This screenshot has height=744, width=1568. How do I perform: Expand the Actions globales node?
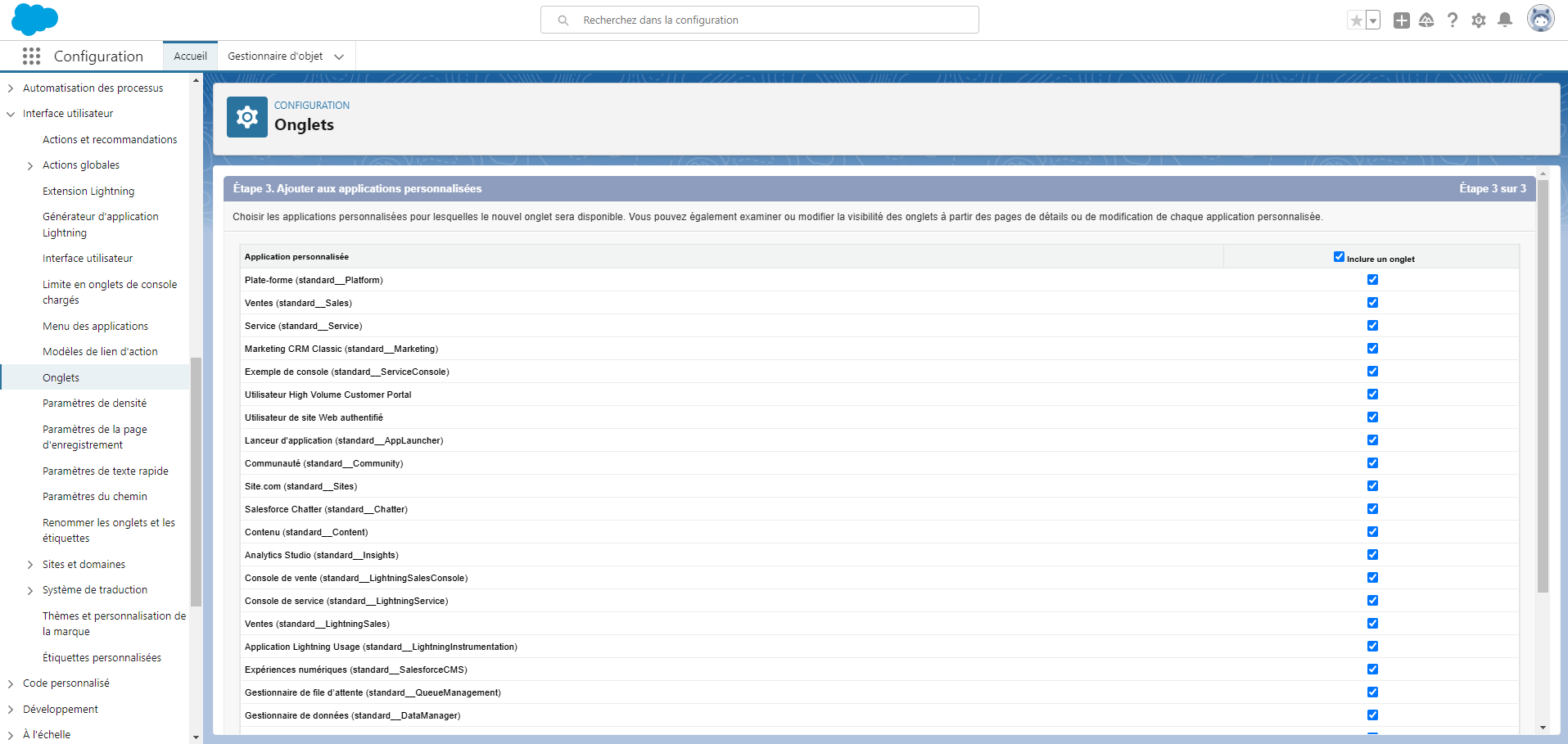tap(30, 165)
